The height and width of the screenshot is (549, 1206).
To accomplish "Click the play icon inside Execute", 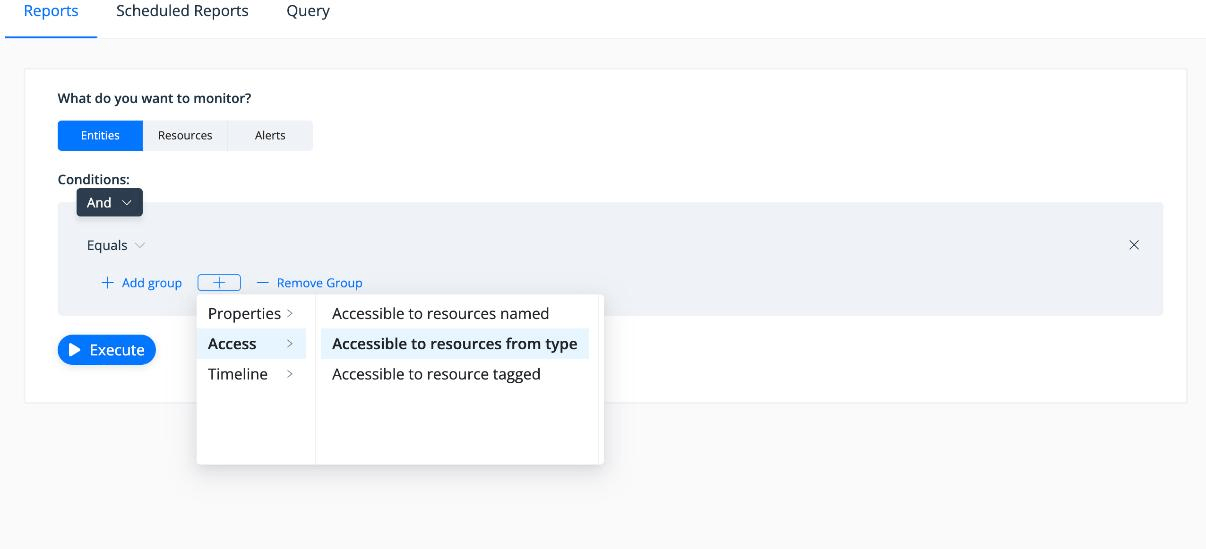I will [75, 350].
